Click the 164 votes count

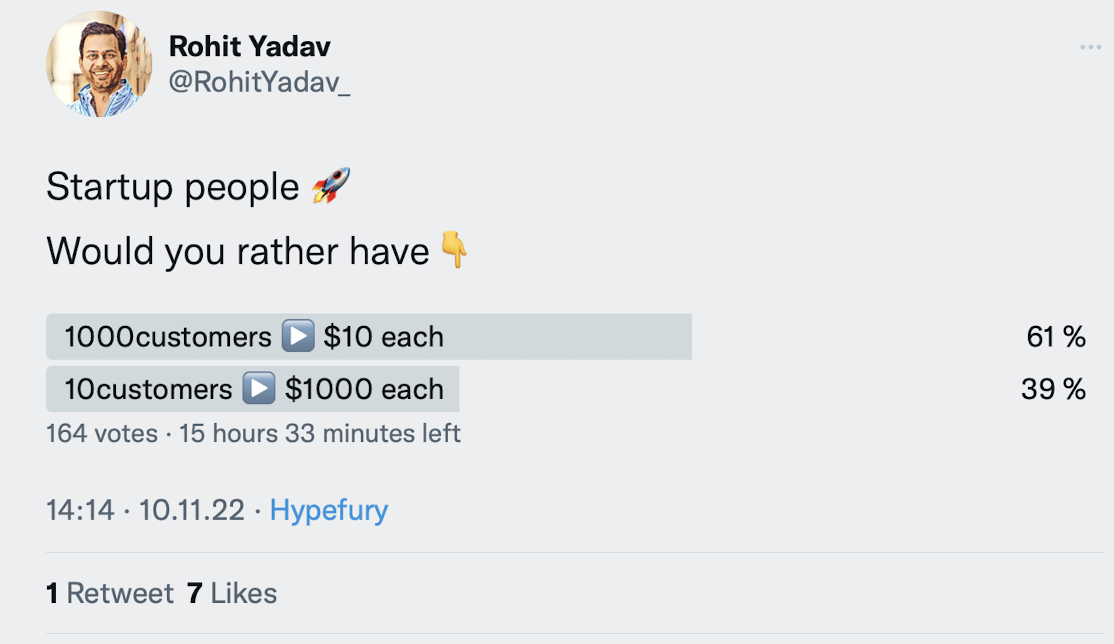click(x=102, y=434)
